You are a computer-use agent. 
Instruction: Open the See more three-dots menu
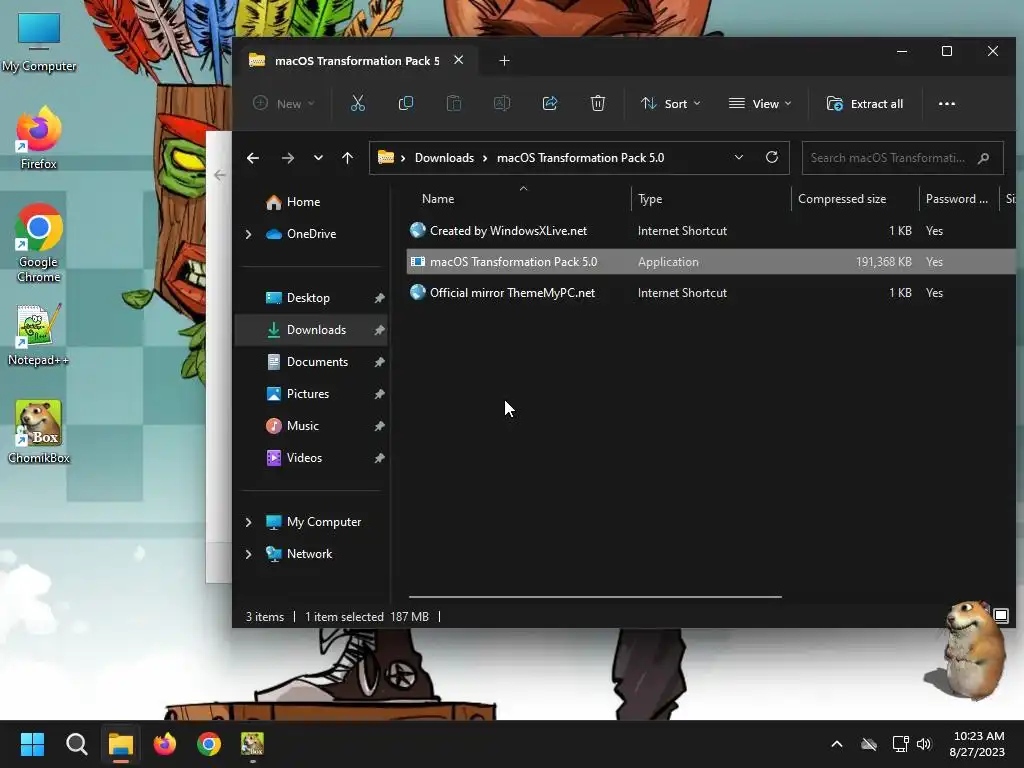coord(946,103)
